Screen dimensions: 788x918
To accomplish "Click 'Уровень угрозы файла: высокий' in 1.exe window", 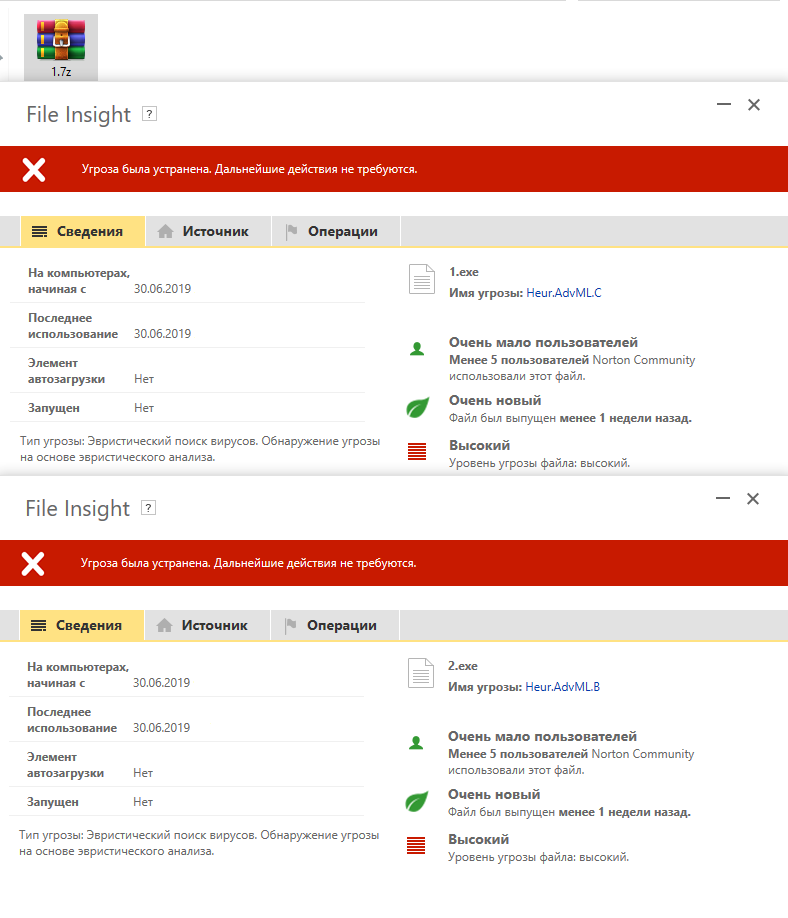I will tap(540, 463).
